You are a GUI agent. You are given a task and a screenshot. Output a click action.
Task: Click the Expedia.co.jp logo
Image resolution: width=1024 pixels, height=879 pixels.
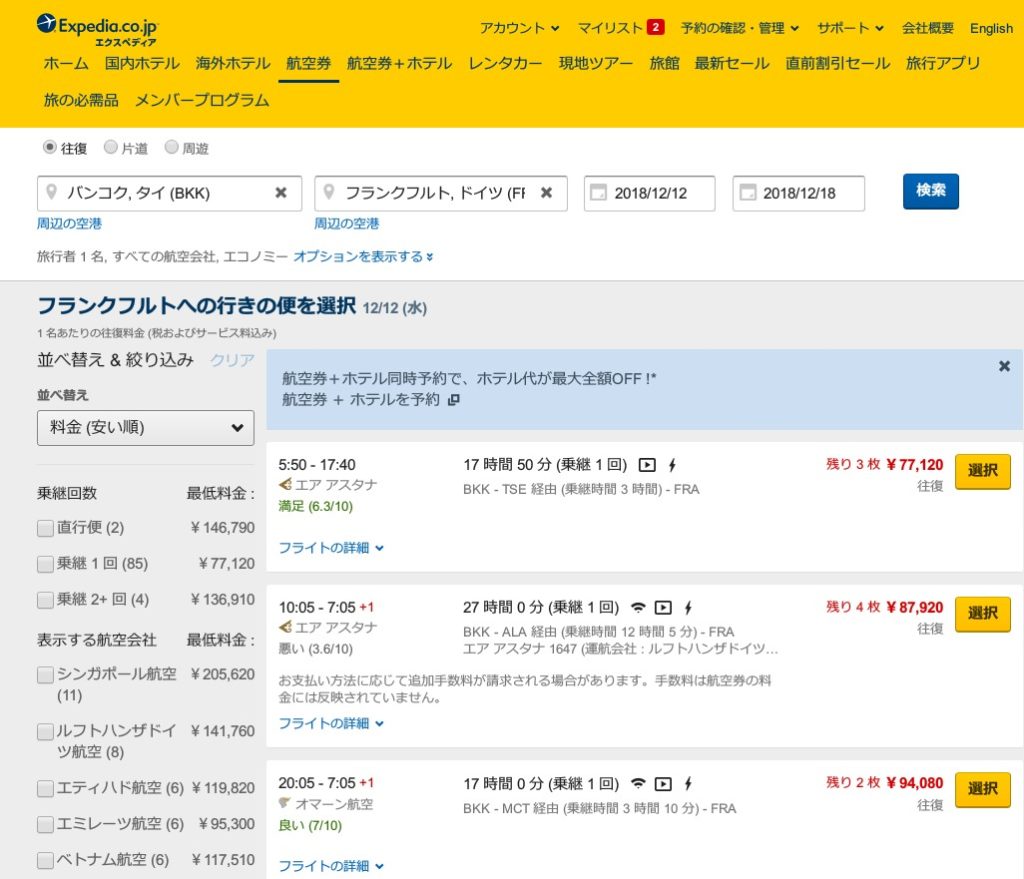[x=97, y=29]
